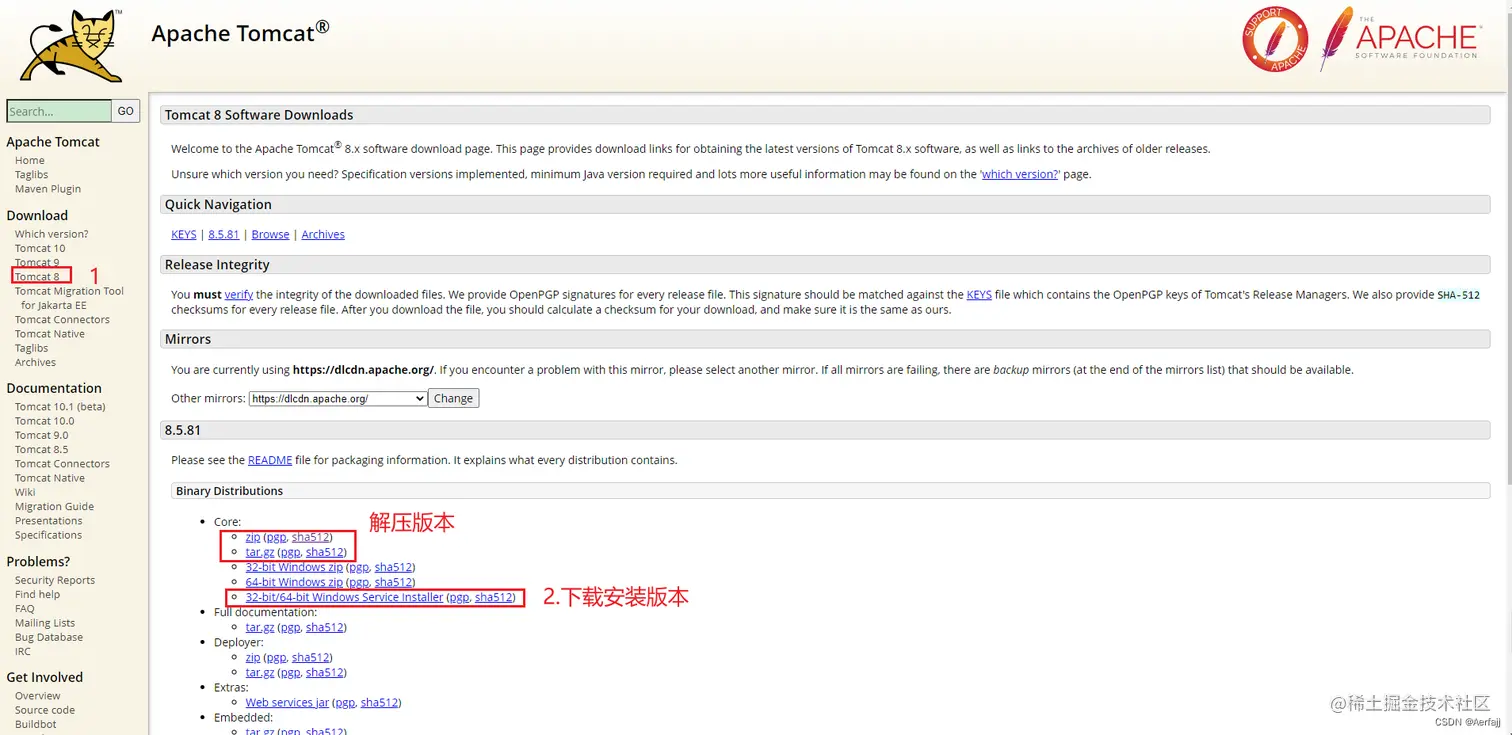Download 32-bit/64-bit Windows Service Installer
Viewport: 1512px width, 735px height.
click(x=344, y=597)
